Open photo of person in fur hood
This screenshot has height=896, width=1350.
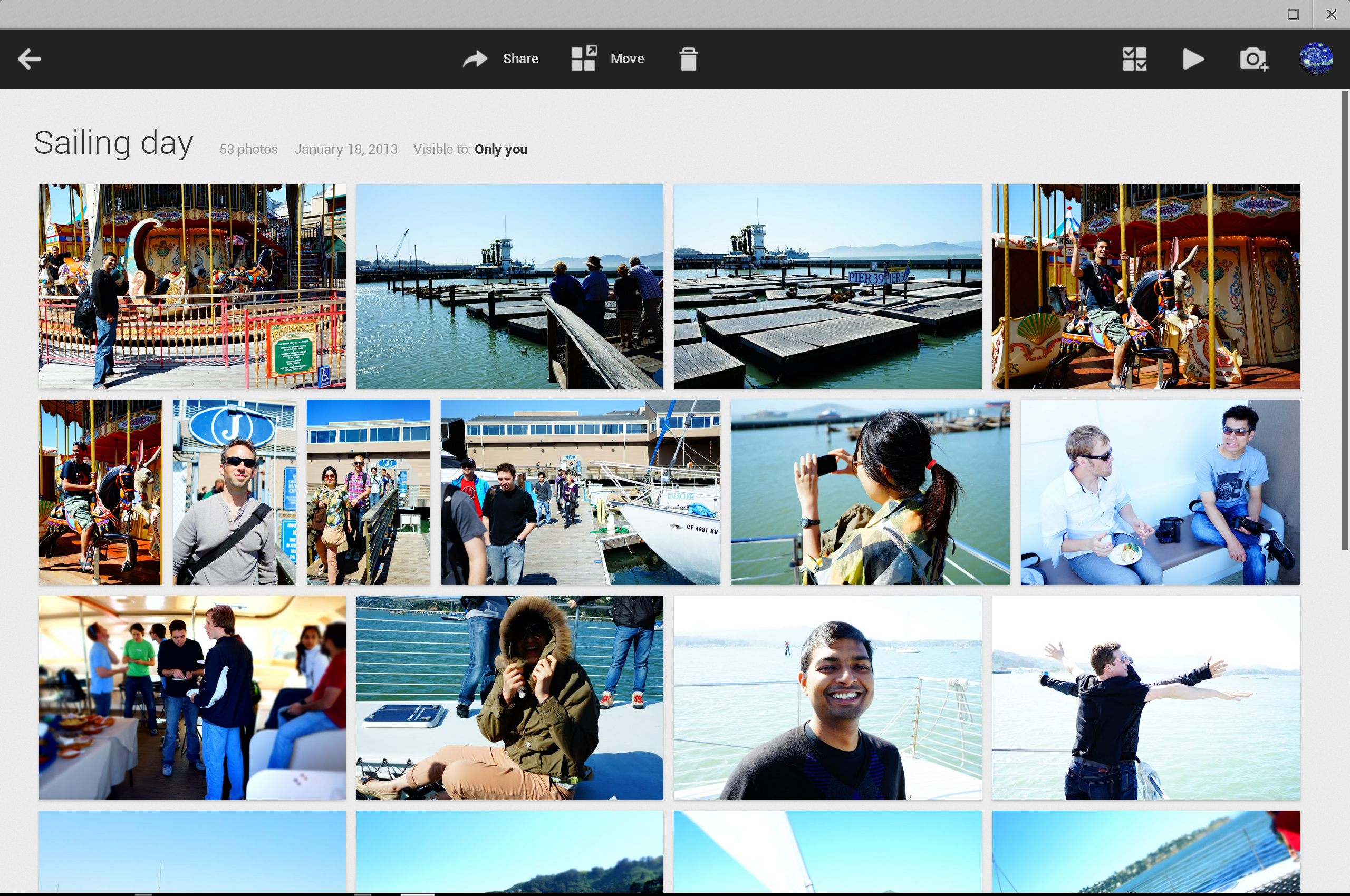tap(509, 698)
